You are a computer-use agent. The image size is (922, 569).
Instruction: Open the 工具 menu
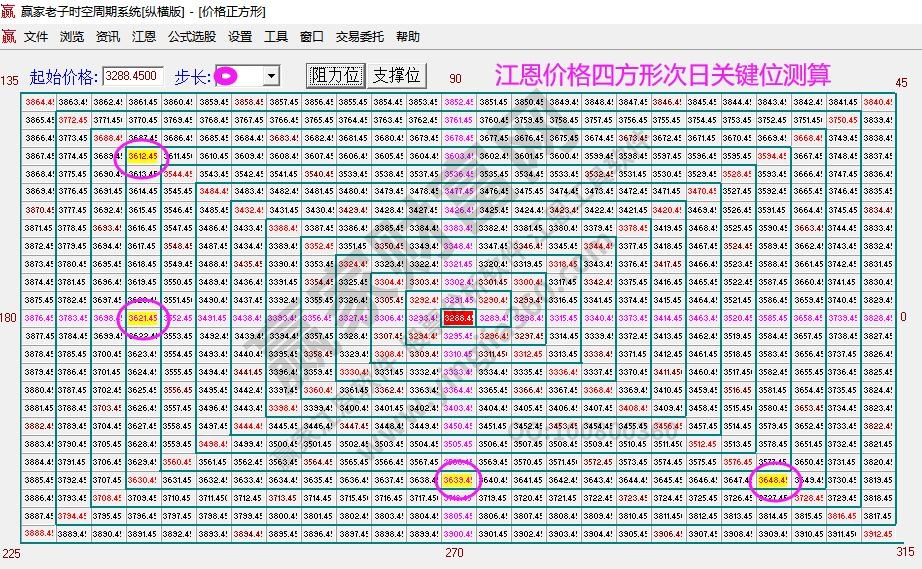276,37
